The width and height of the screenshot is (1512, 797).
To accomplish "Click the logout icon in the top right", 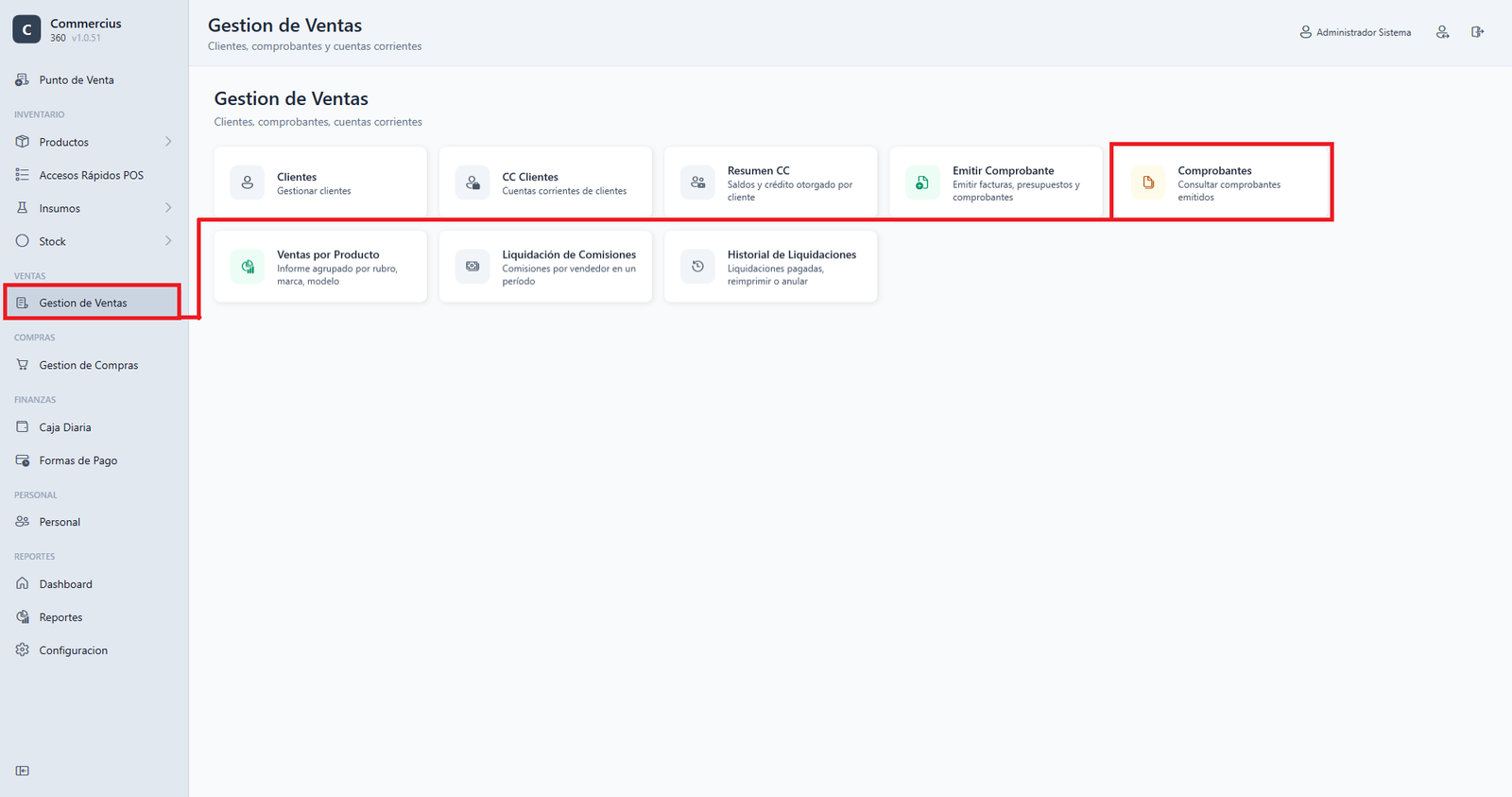I will [1478, 32].
